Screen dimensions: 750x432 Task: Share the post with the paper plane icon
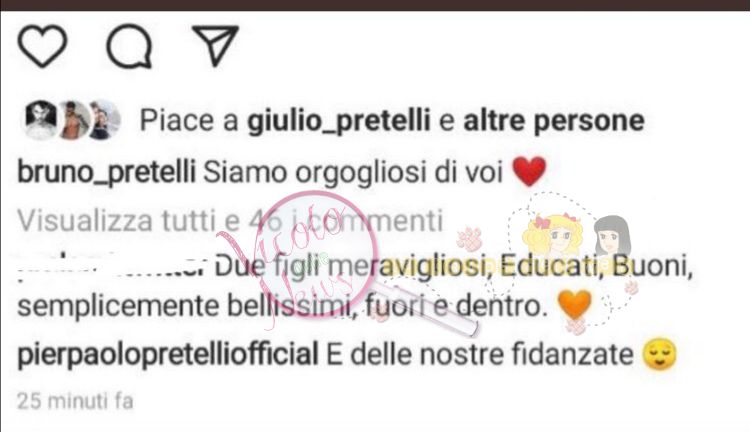pos(215,45)
